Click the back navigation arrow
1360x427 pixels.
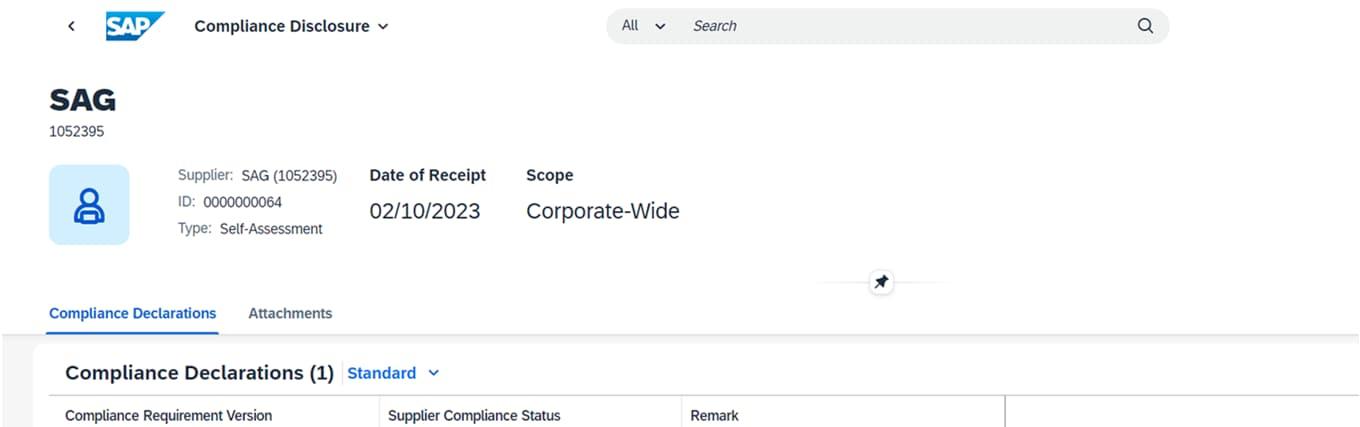pyautogui.click(x=71, y=26)
